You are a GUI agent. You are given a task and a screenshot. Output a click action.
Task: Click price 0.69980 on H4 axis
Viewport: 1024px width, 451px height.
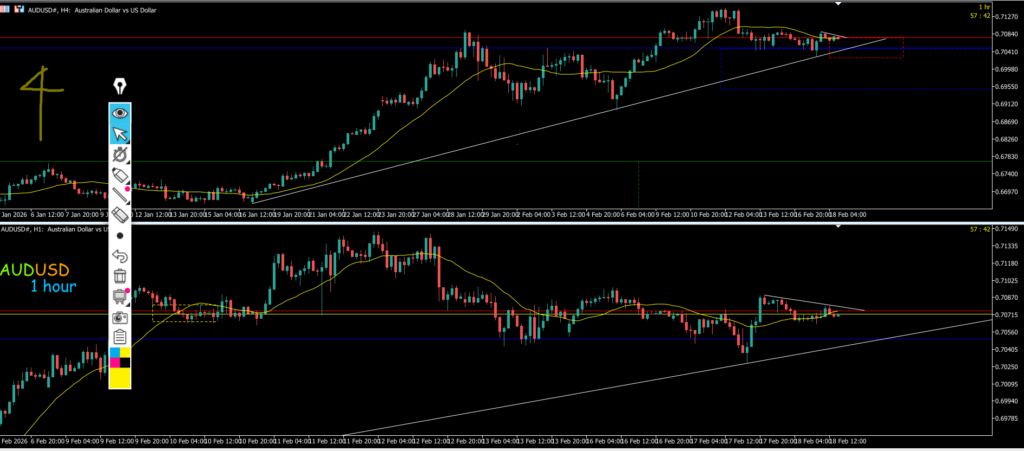click(x=1005, y=69)
